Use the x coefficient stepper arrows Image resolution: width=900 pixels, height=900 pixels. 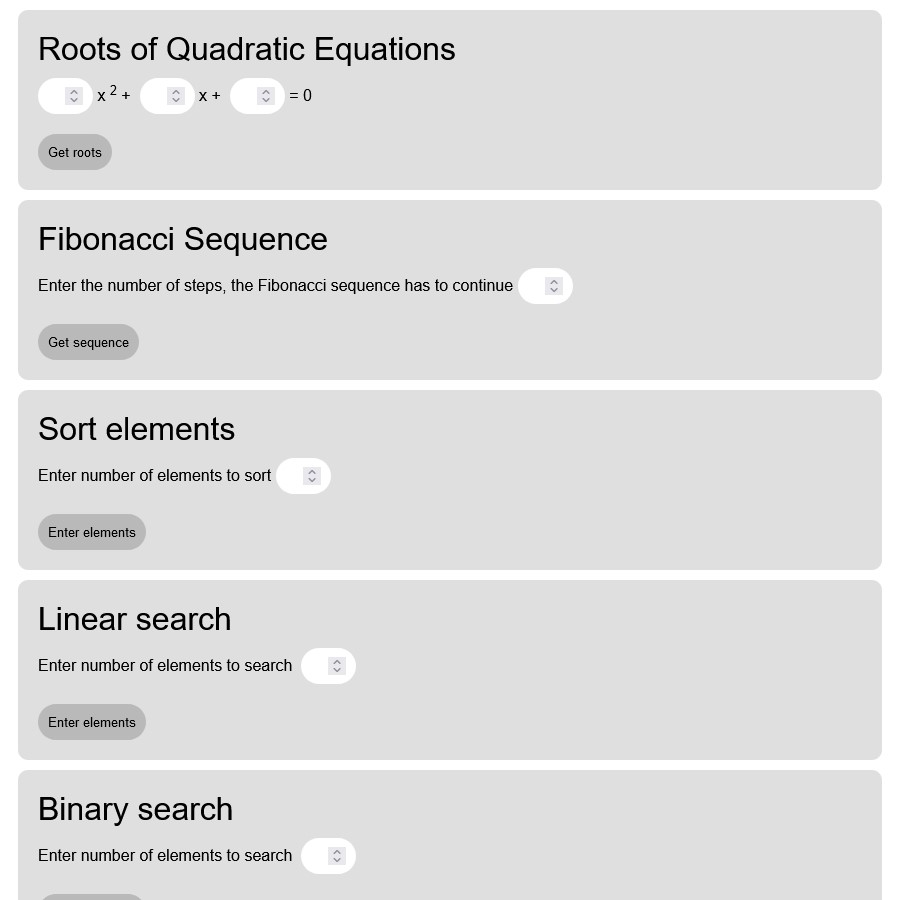tap(176, 96)
